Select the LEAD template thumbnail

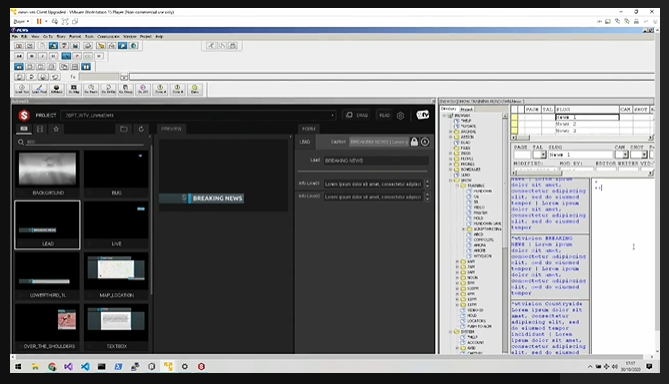47,225
